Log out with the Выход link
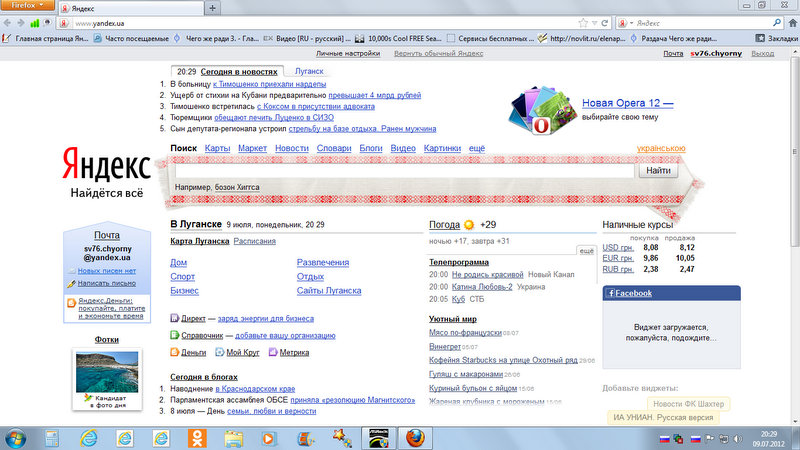 (x=762, y=53)
